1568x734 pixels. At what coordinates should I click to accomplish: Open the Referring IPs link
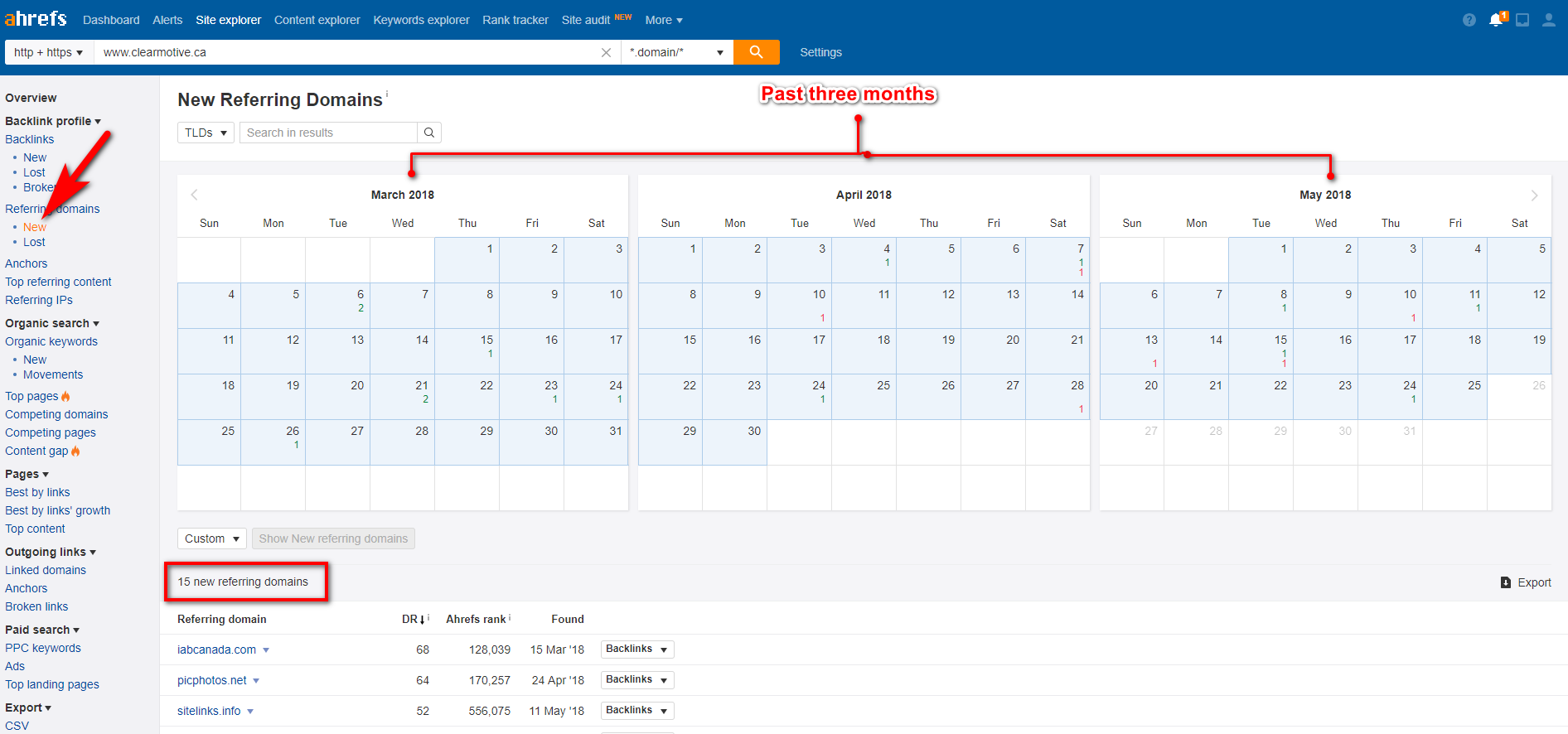point(39,300)
